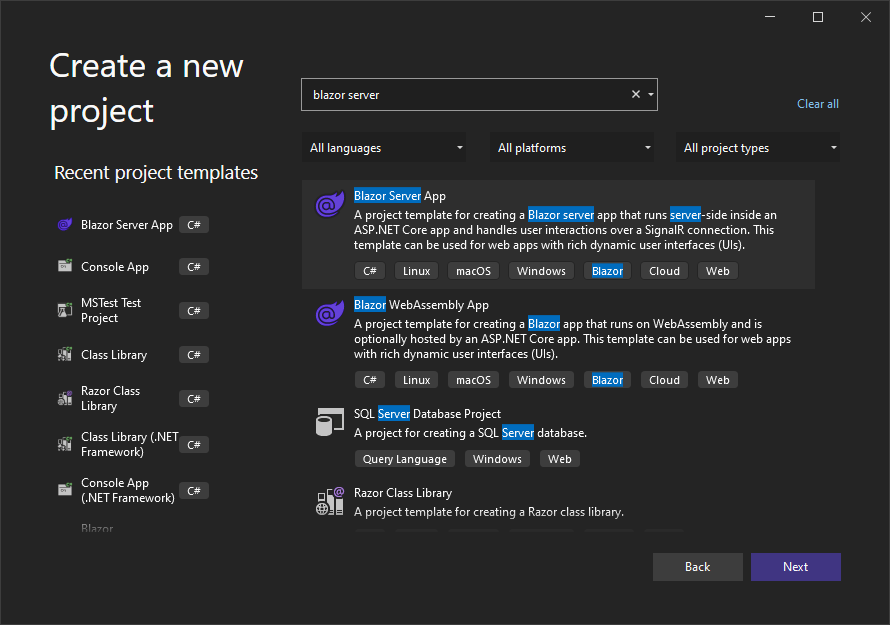Click the Console App icon in recent templates
The image size is (890, 625).
pos(65,266)
